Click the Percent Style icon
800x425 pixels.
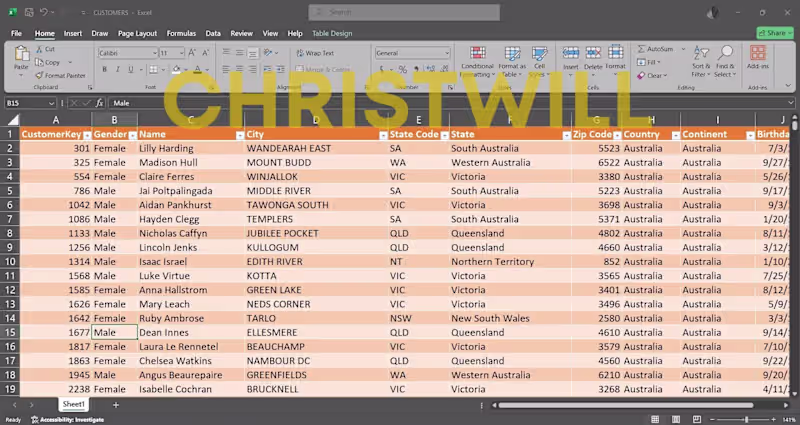point(403,69)
